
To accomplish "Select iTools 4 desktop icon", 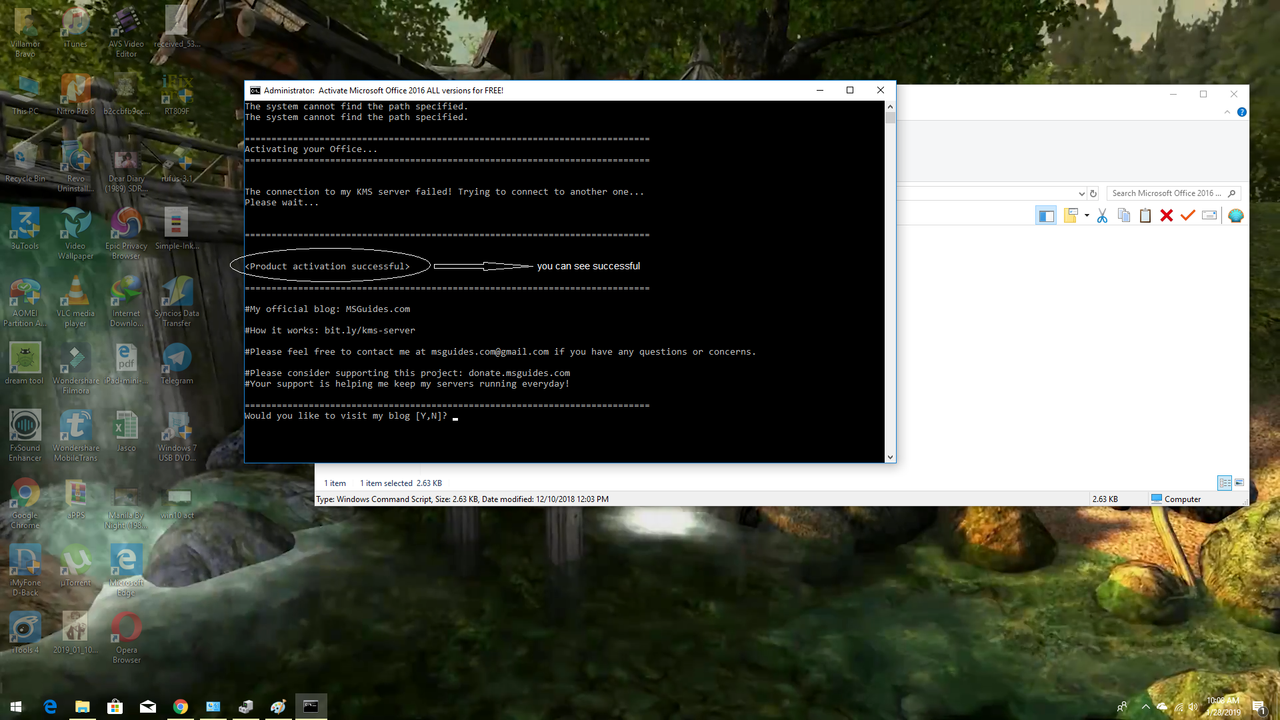I will pyautogui.click(x=25, y=633).
